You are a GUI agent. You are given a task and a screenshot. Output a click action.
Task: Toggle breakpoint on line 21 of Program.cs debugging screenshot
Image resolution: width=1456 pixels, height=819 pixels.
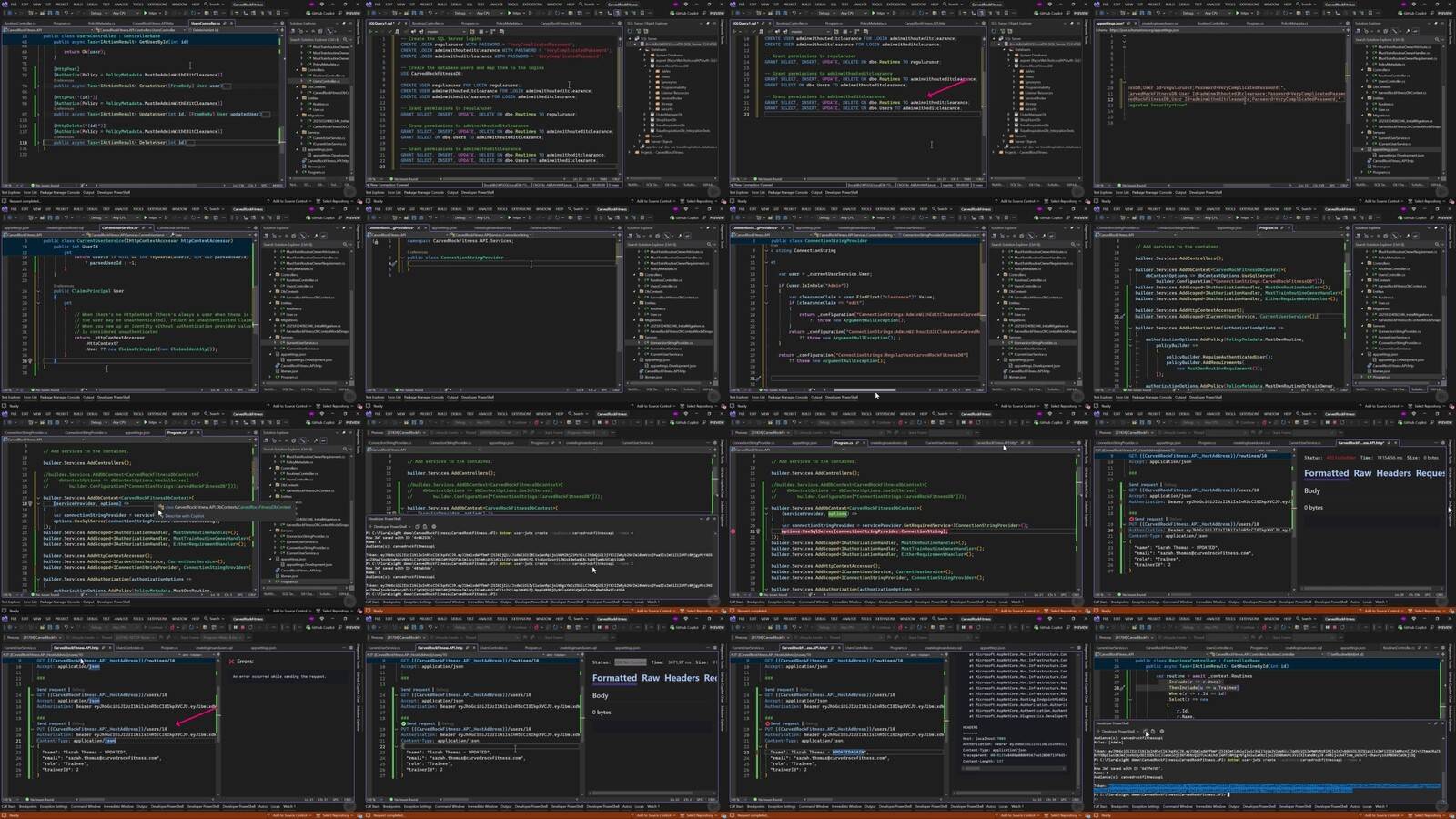pyautogui.click(x=733, y=531)
